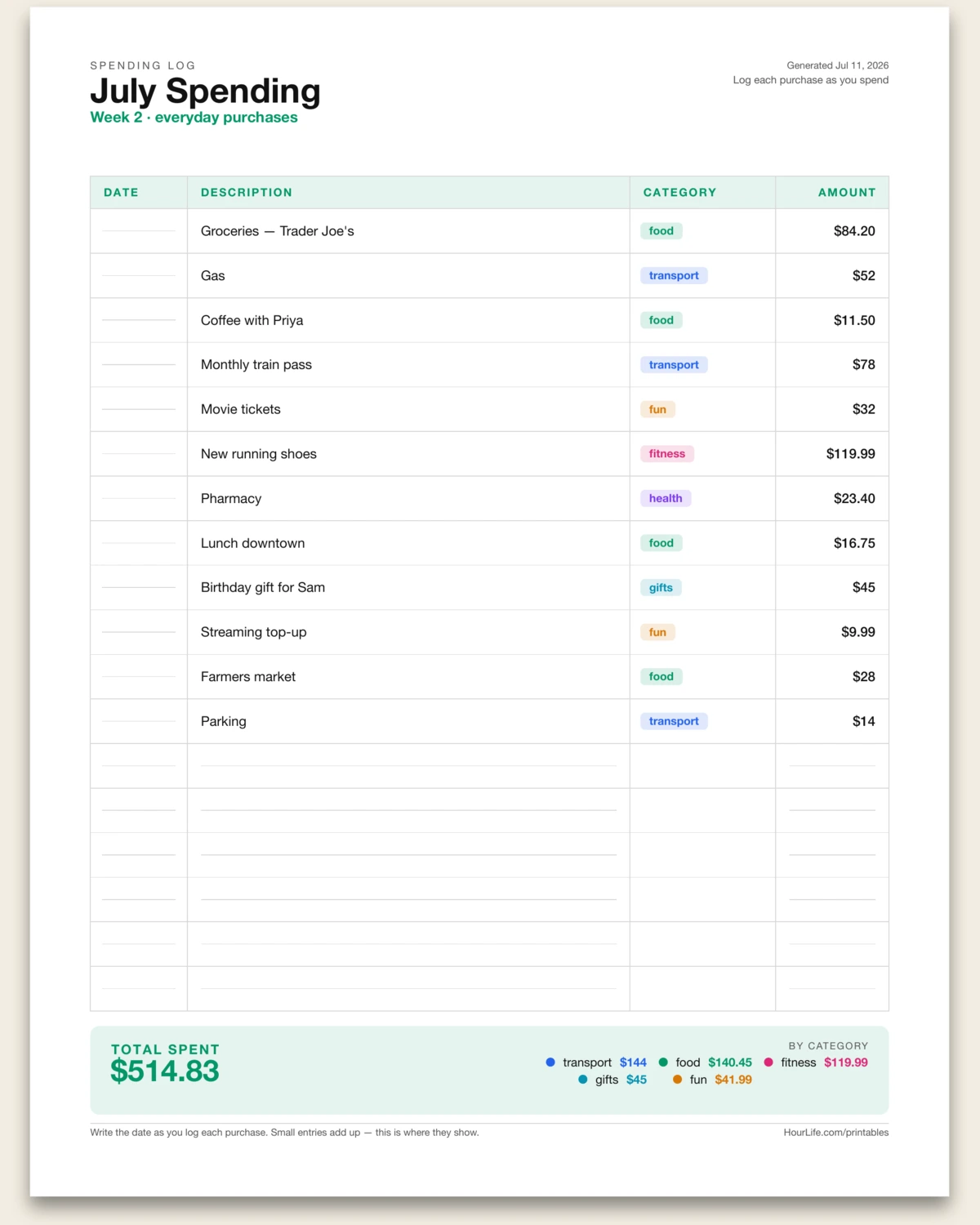
Task: Click the food tag on Farmers market row
Action: 661,676
